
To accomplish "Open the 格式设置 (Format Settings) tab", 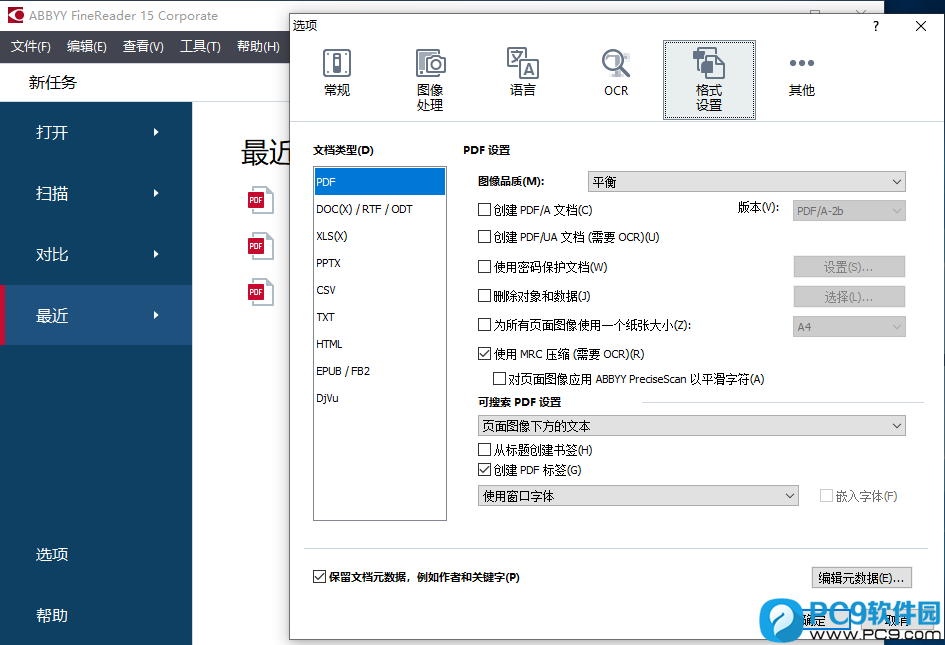I will pos(709,80).
